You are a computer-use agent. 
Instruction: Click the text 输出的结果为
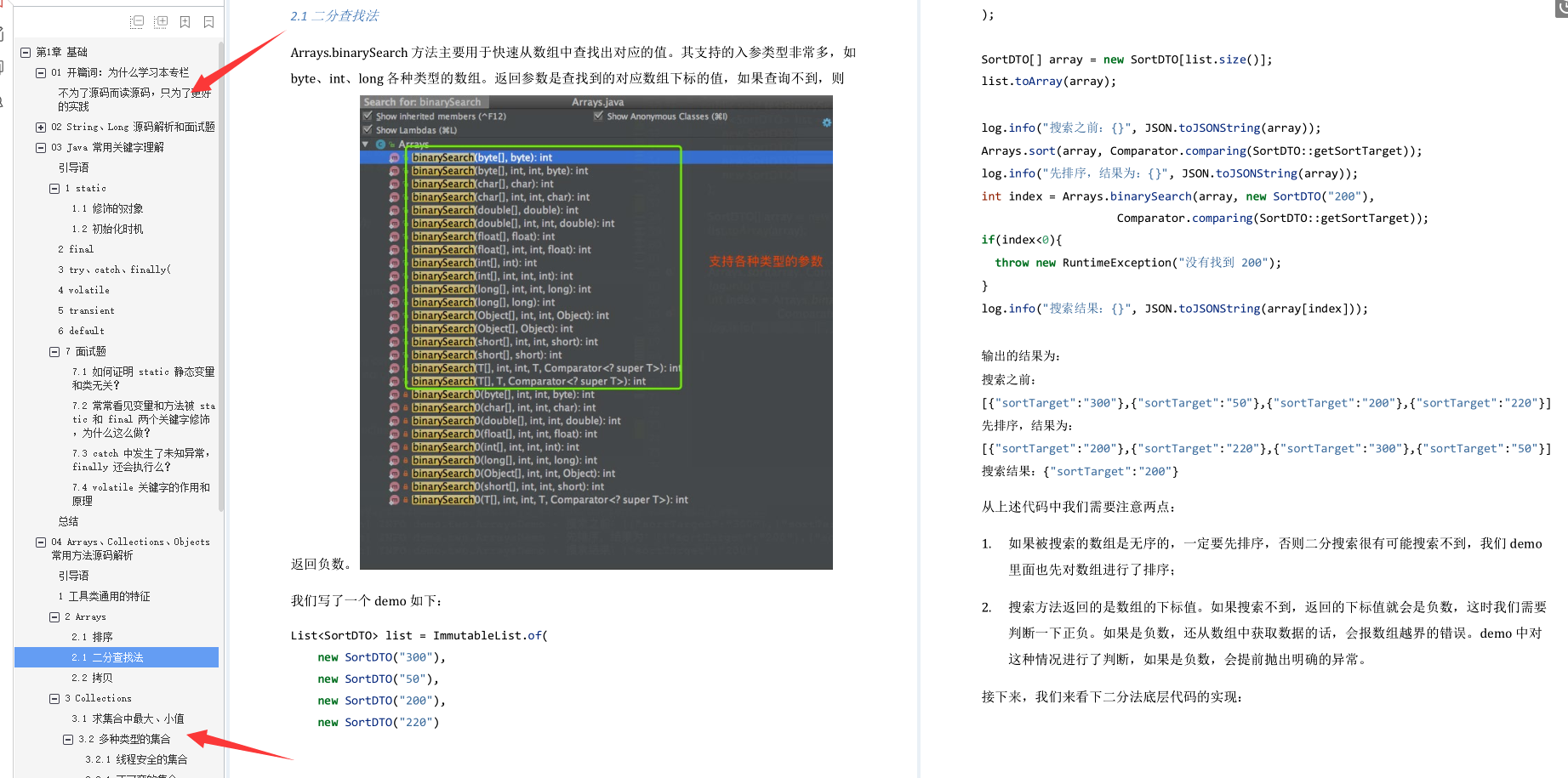pos(1021,356)
